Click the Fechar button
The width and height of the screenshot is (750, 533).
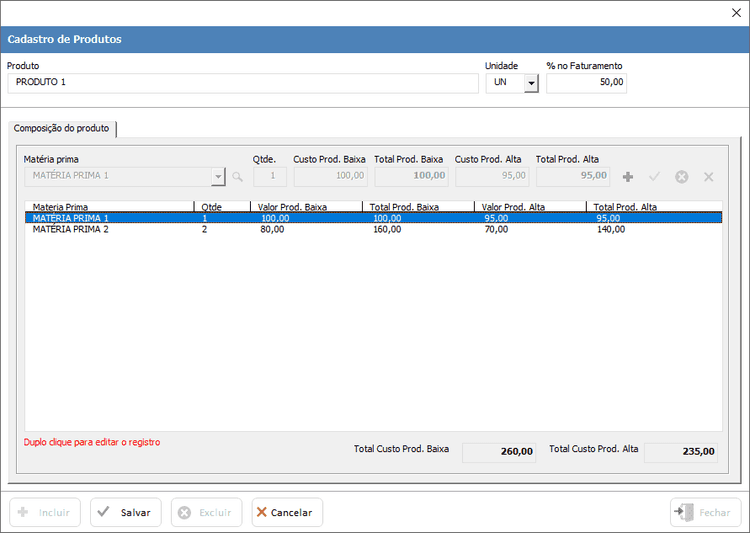[706, 512]
